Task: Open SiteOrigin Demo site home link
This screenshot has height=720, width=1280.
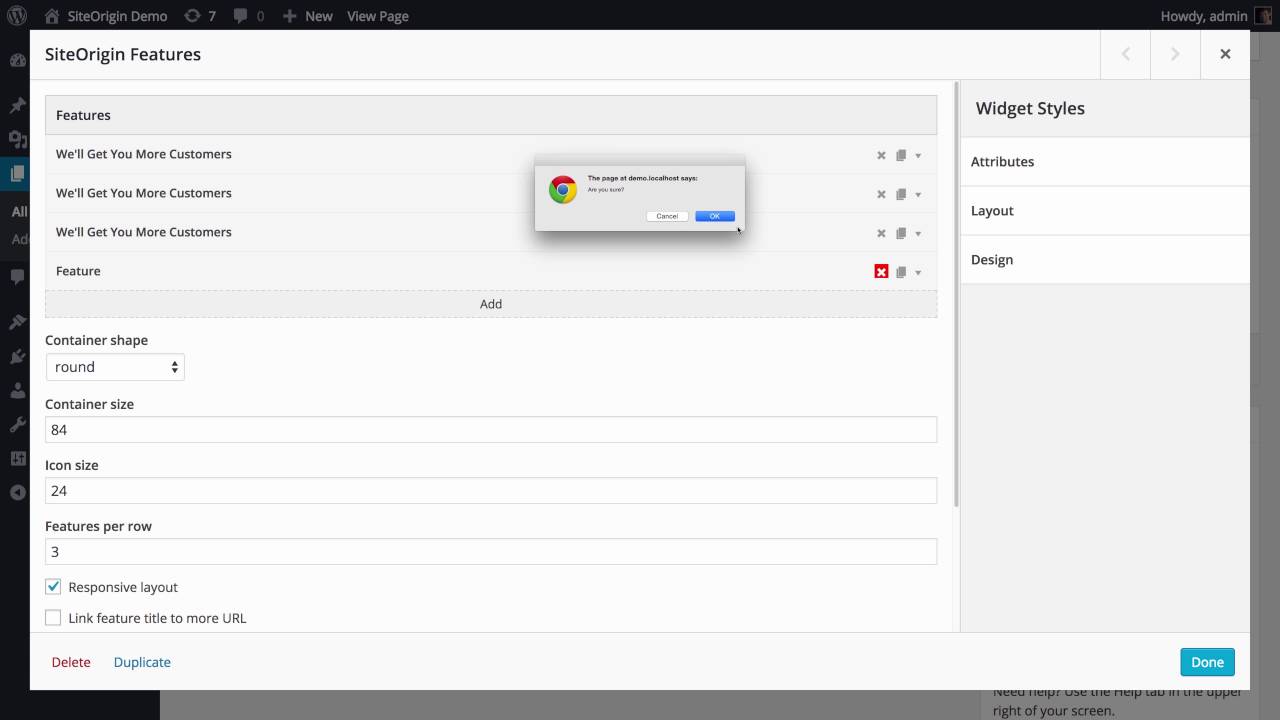Action: (106, 16)
